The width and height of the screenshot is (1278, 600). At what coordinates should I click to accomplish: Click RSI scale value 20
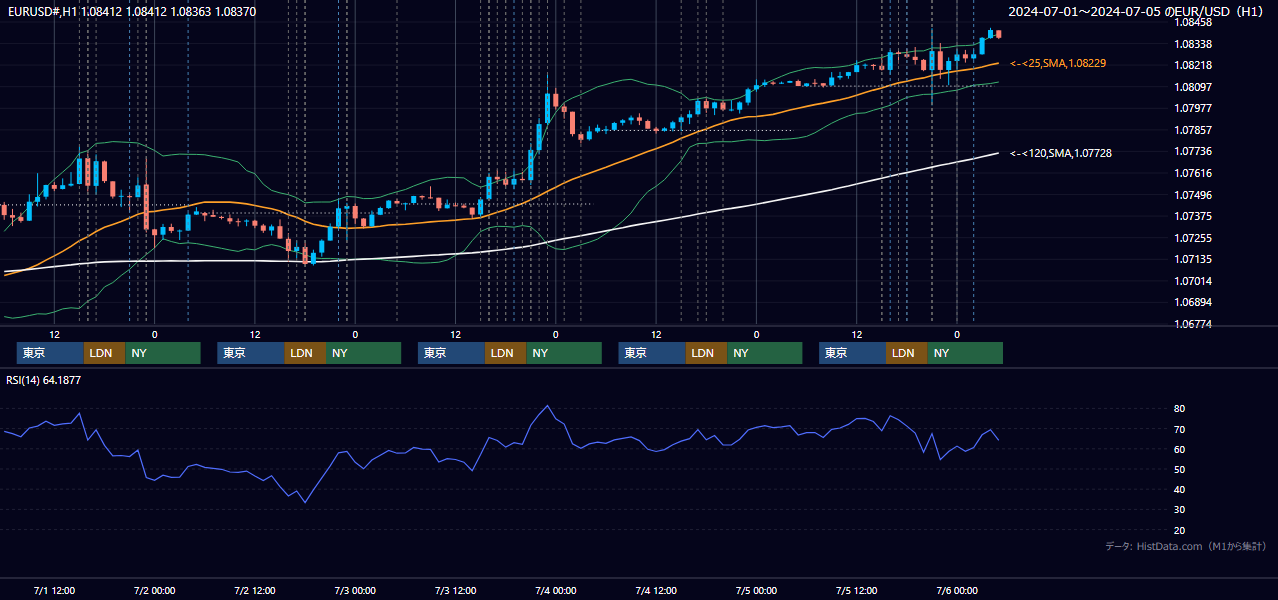1180,530
